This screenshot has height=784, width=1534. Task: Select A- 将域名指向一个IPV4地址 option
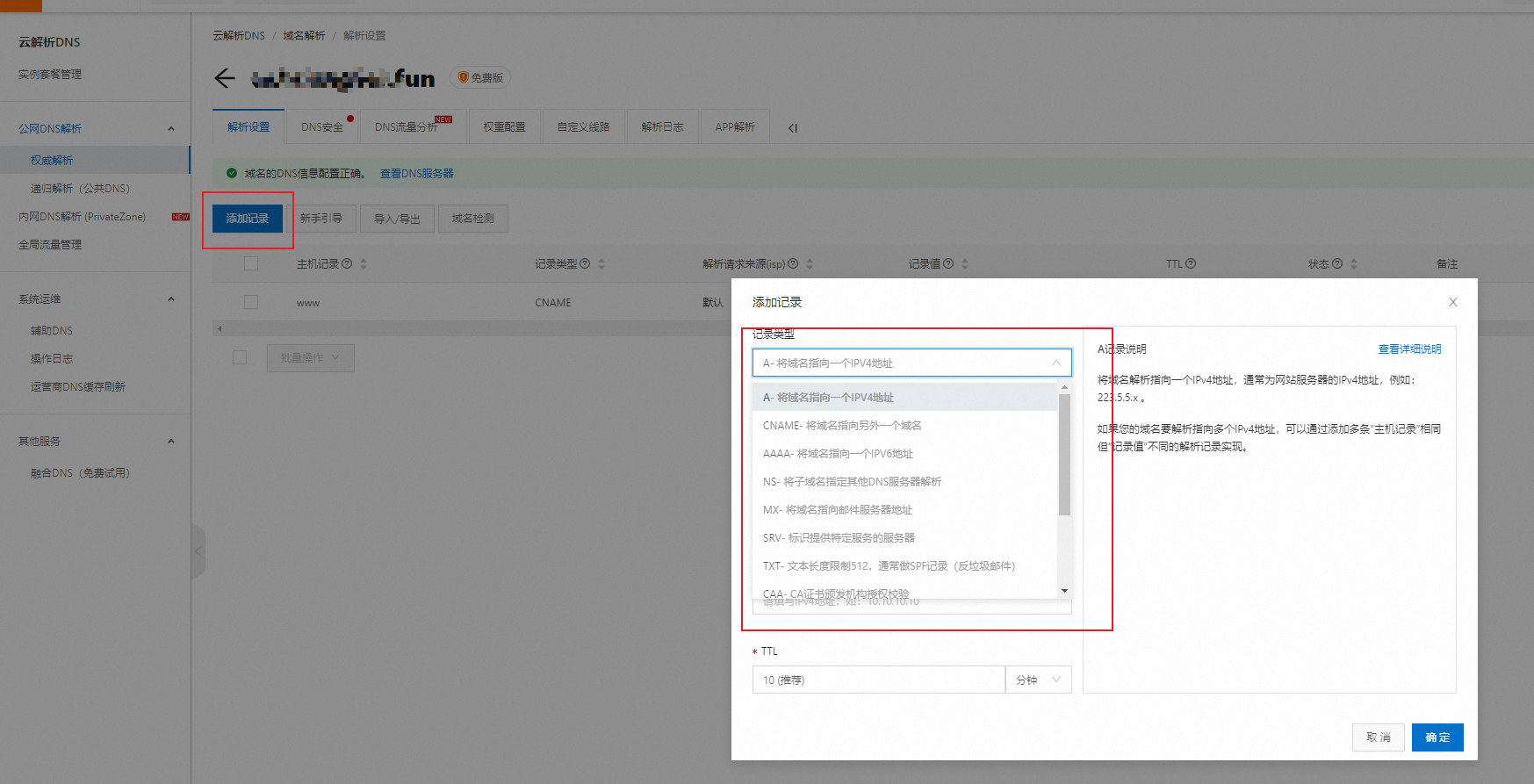904,397
